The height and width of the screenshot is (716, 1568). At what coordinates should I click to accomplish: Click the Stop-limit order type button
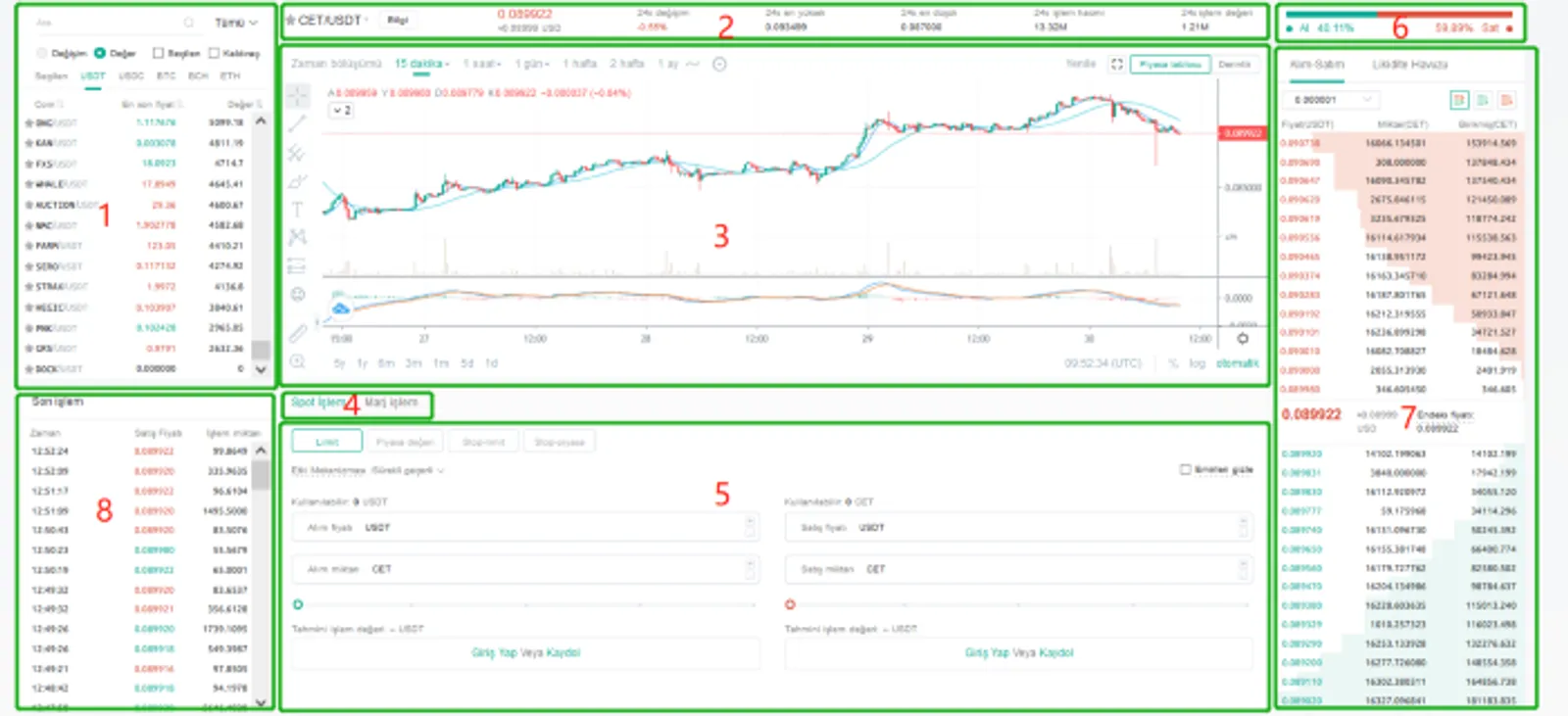click(x=484, y=443)
